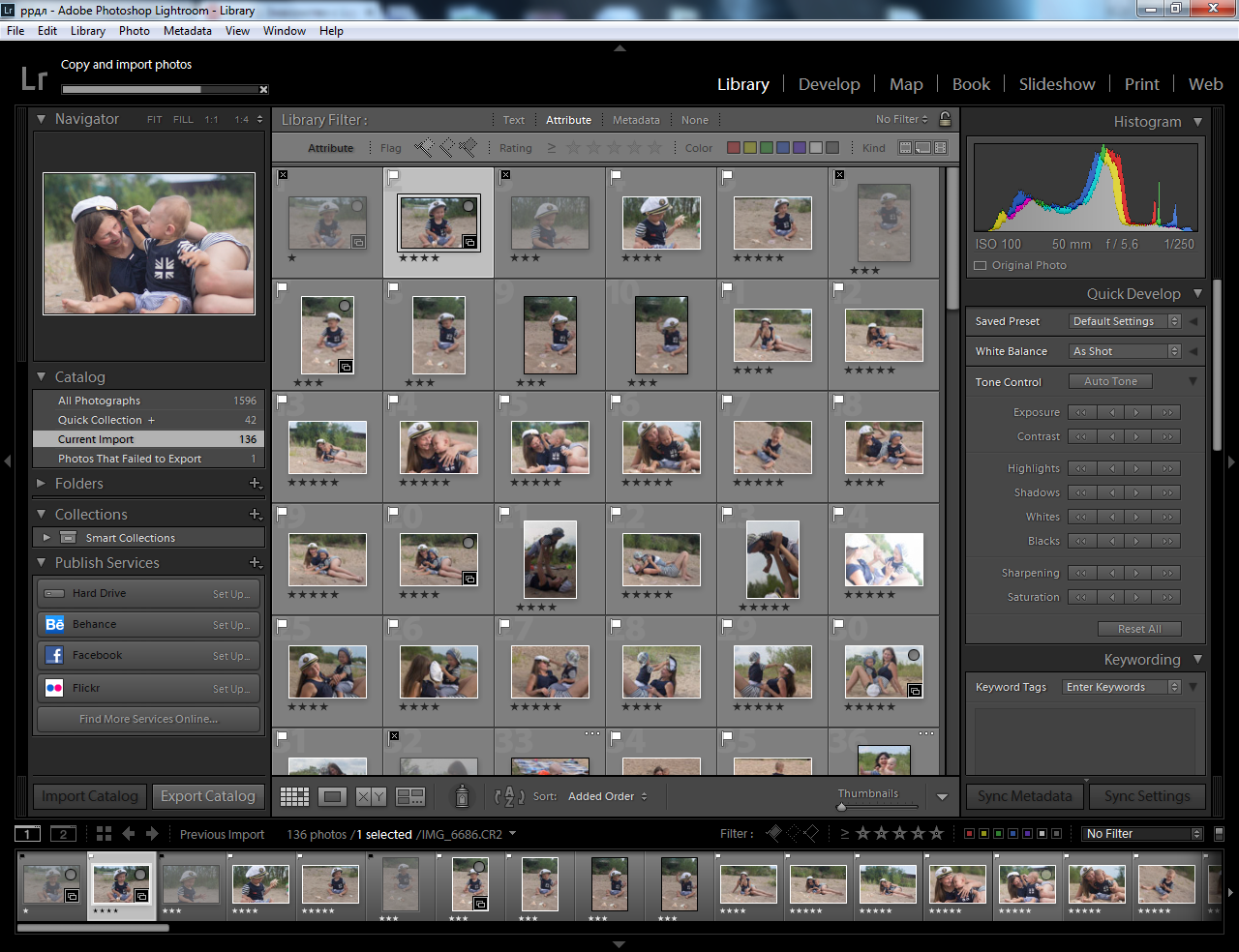Click the Export Catalog button
Image resolution: width=1239 pixels, height=952 pixels.
pyautogui.click(x=208, y=796)
